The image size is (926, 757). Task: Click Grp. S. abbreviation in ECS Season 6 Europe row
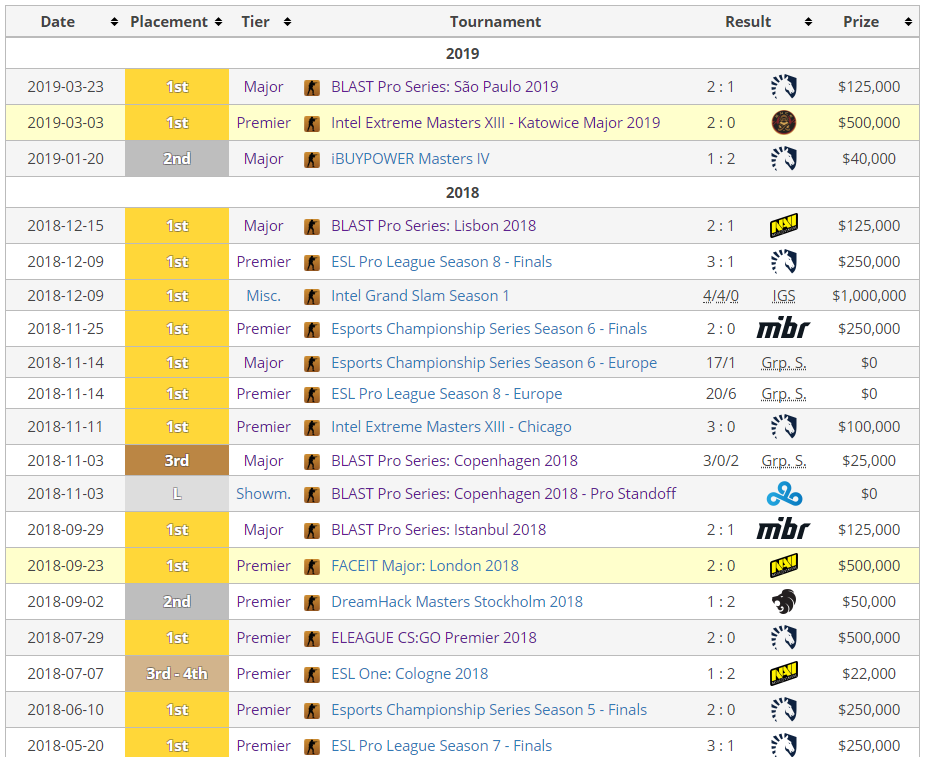click(784, 363)
